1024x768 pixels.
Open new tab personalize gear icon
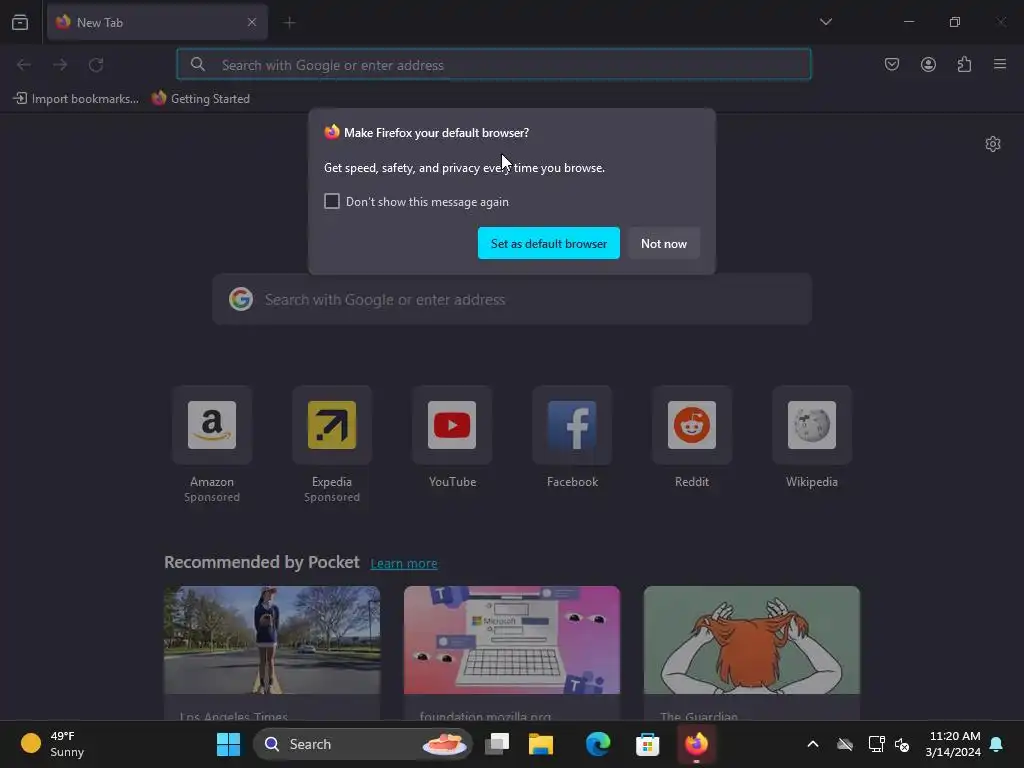point(993,144)
